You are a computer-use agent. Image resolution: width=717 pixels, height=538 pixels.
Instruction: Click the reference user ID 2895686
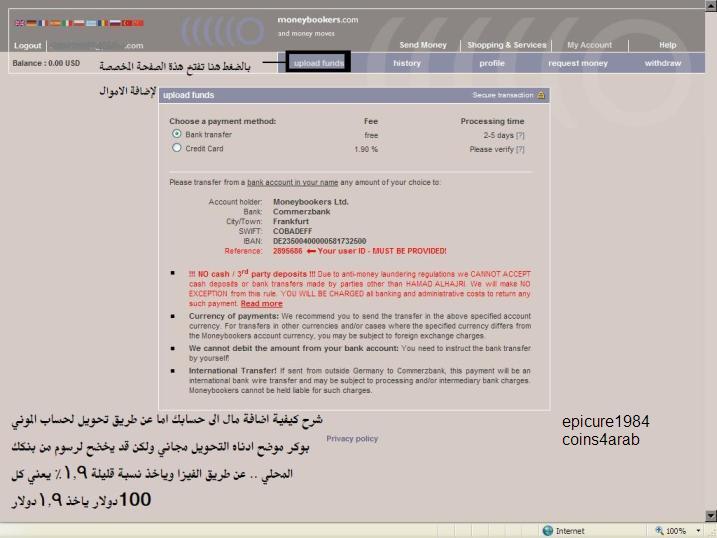(288, 251)
